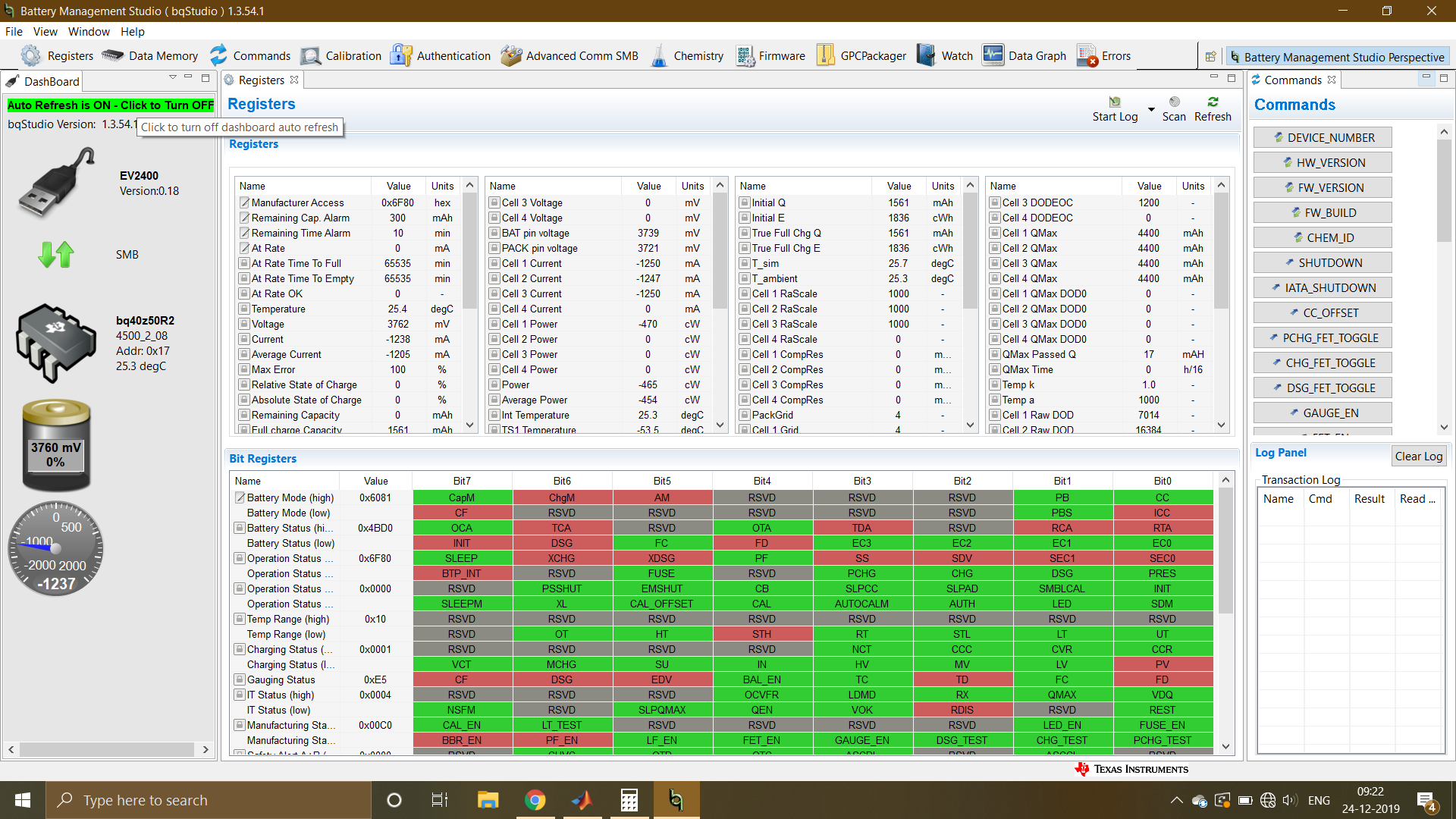This screenshot has width=1456, height=819.
Task: Toggle the Voltage register log checkbox
Action: [x=244, y=324]
